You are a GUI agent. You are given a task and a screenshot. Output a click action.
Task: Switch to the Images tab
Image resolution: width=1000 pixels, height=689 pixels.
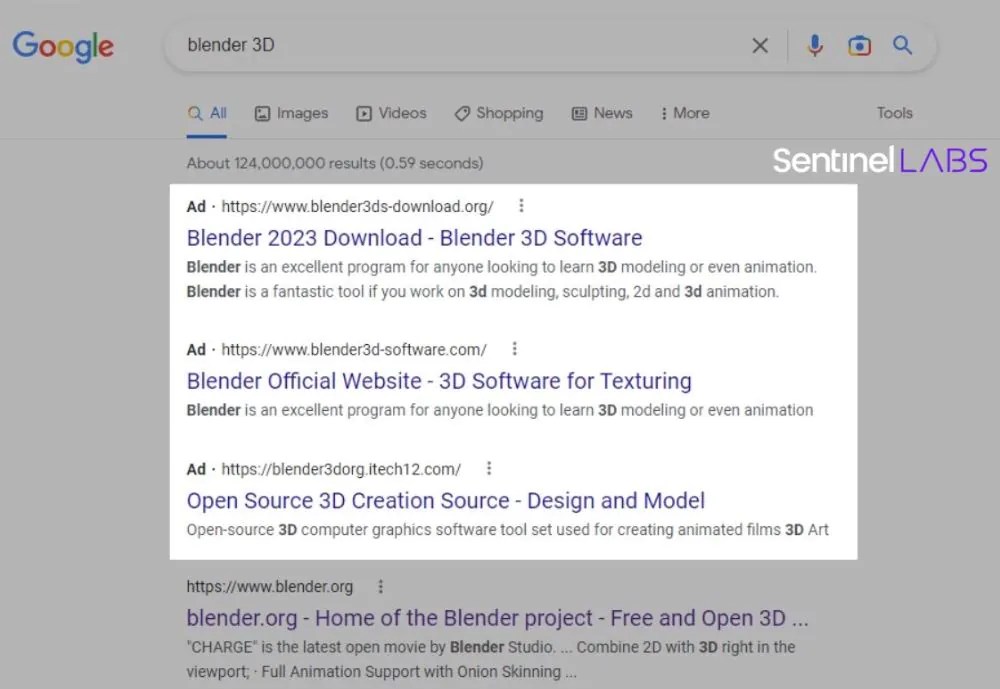[x=291, y=113]
